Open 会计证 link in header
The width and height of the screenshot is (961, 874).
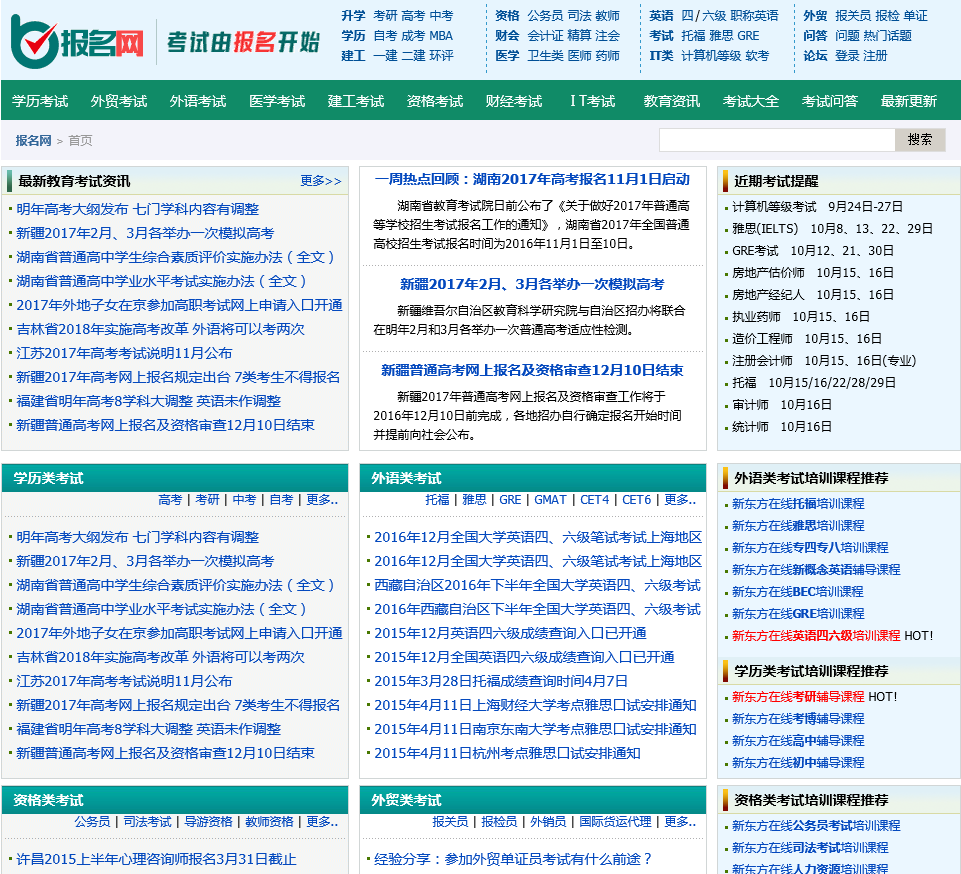tap(545, 36)
